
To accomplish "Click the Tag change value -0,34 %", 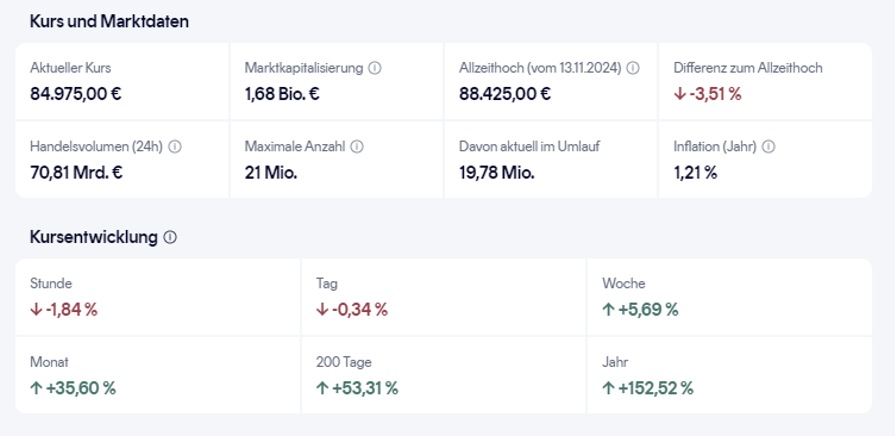I will click(359, 310).
